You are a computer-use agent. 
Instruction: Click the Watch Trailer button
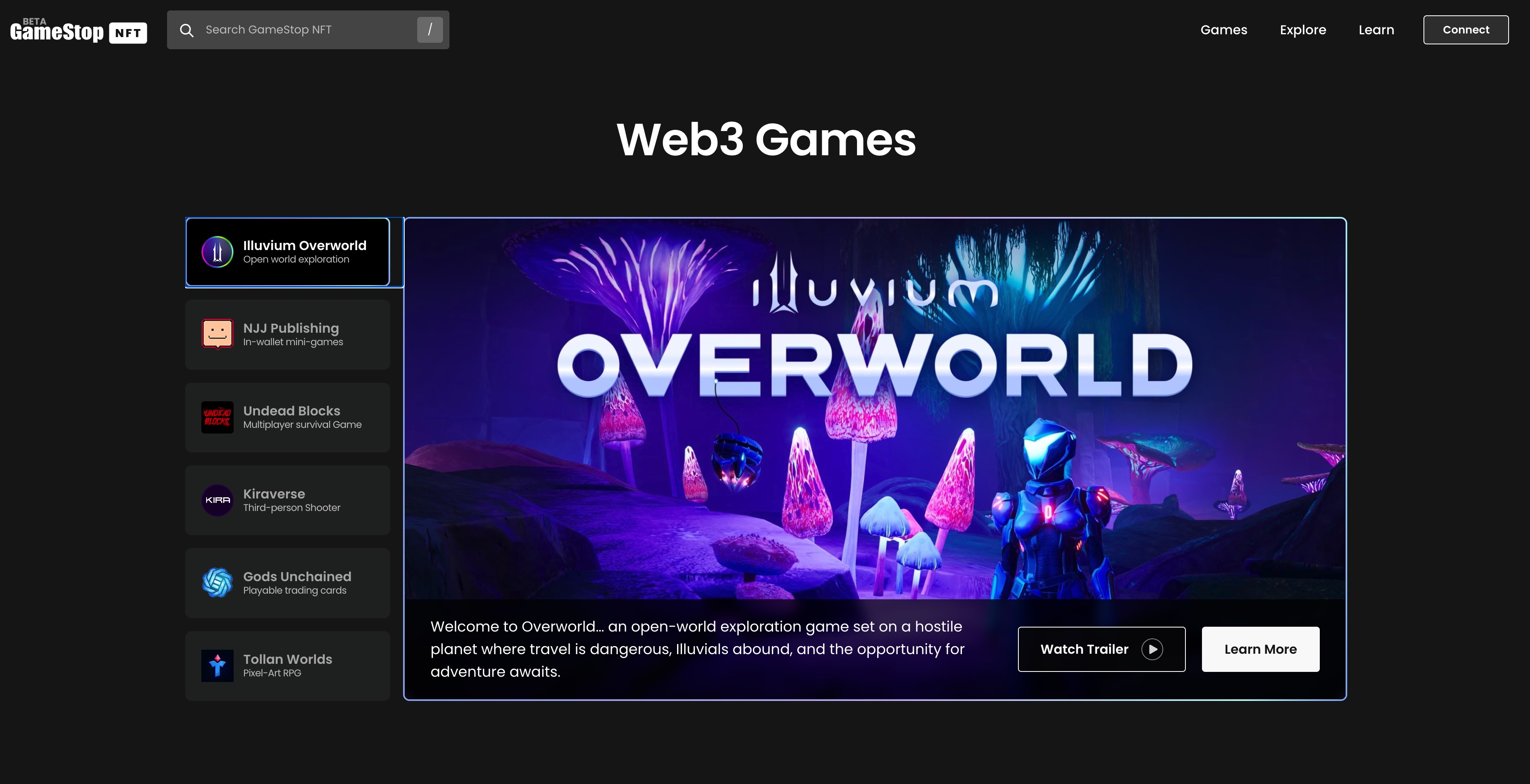click(1102, 649)
